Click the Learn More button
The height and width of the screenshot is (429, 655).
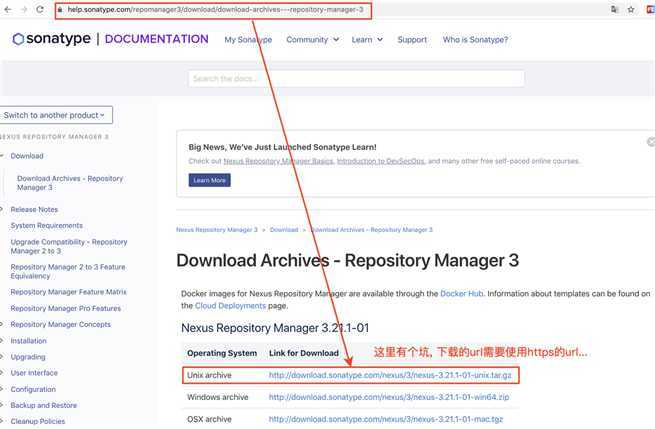(209, 180)
